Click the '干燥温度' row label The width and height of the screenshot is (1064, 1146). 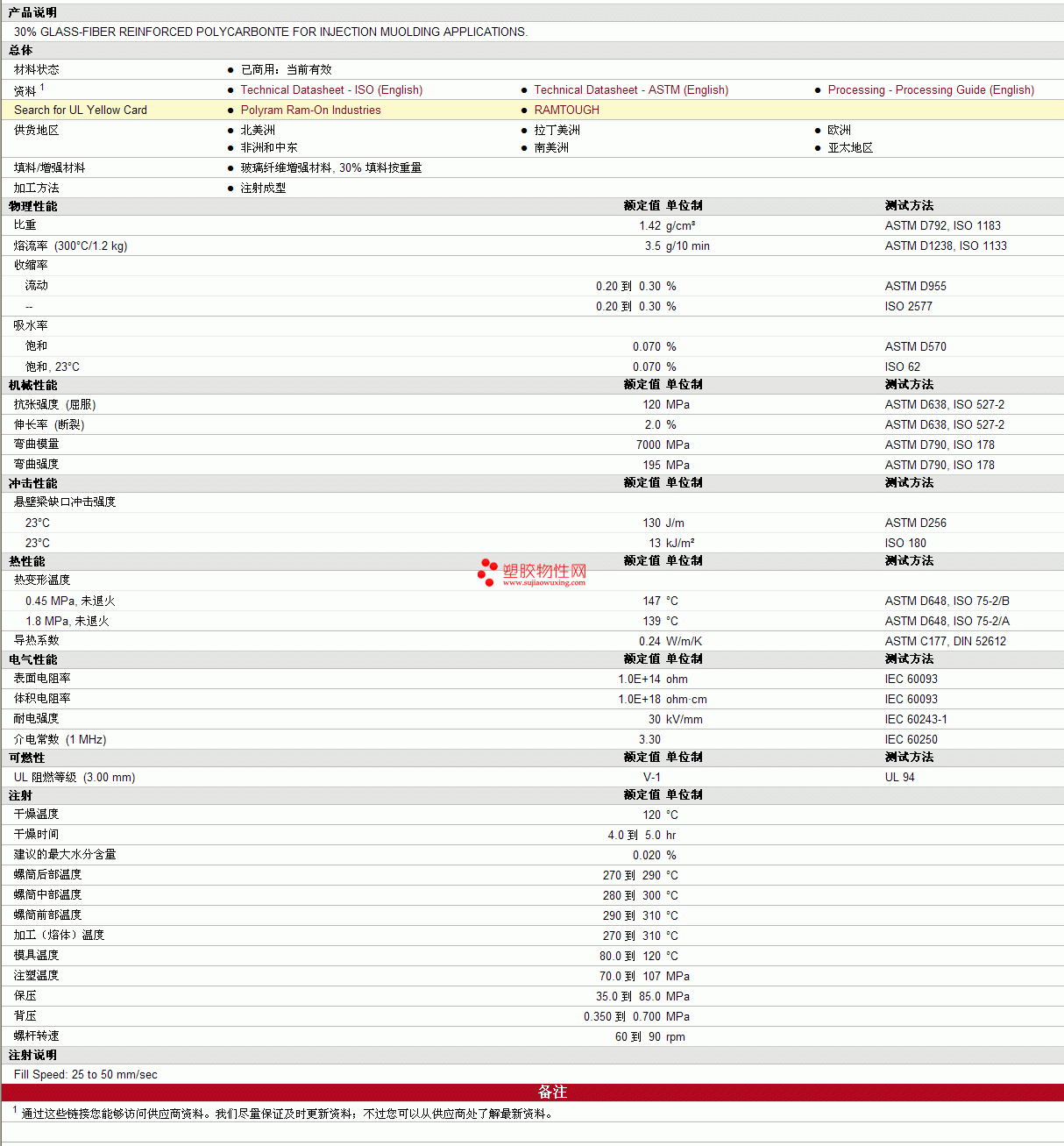click(x=37, y=815)
